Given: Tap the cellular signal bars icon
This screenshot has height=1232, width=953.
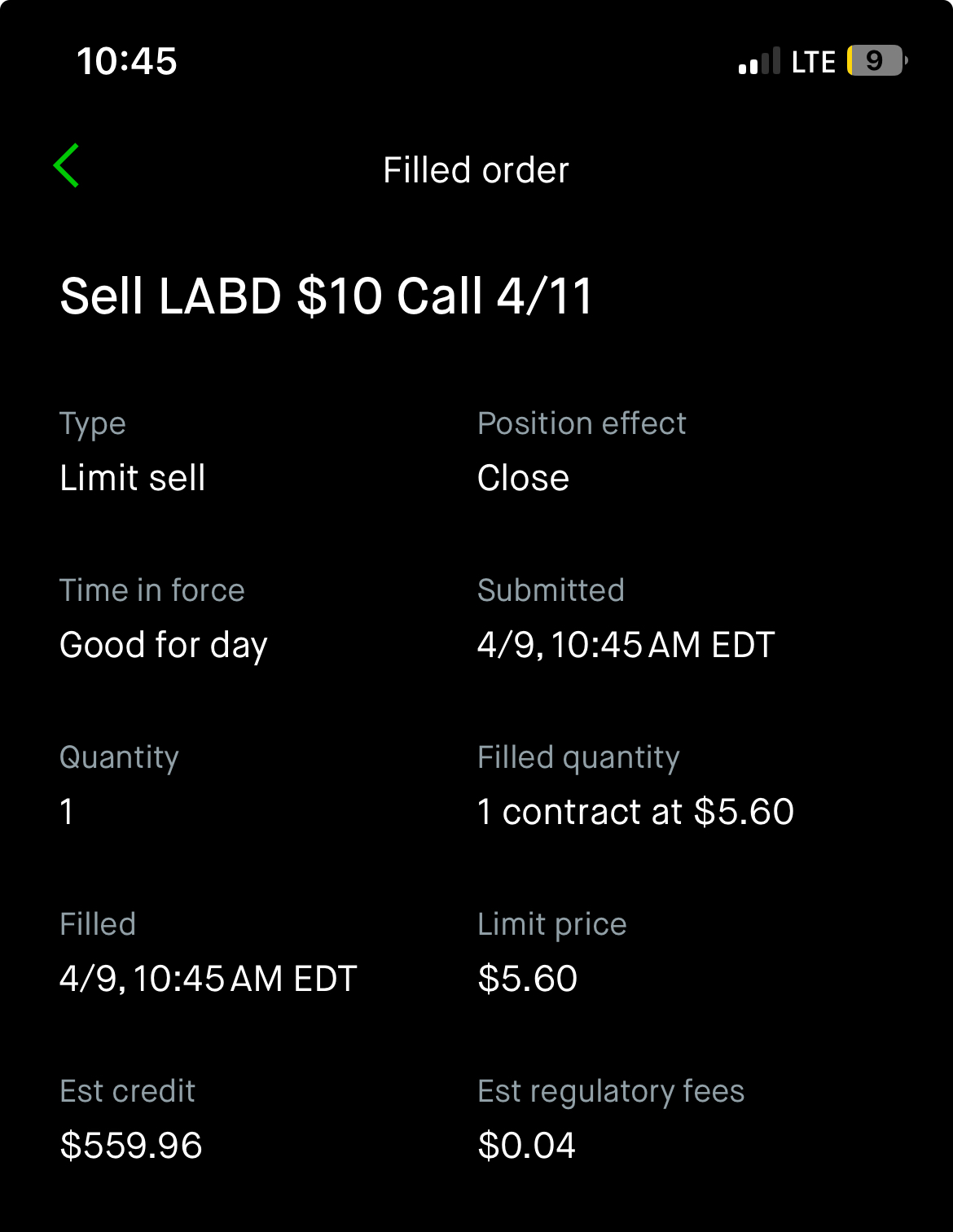Looking at the screenshot, I should [759, 61].
